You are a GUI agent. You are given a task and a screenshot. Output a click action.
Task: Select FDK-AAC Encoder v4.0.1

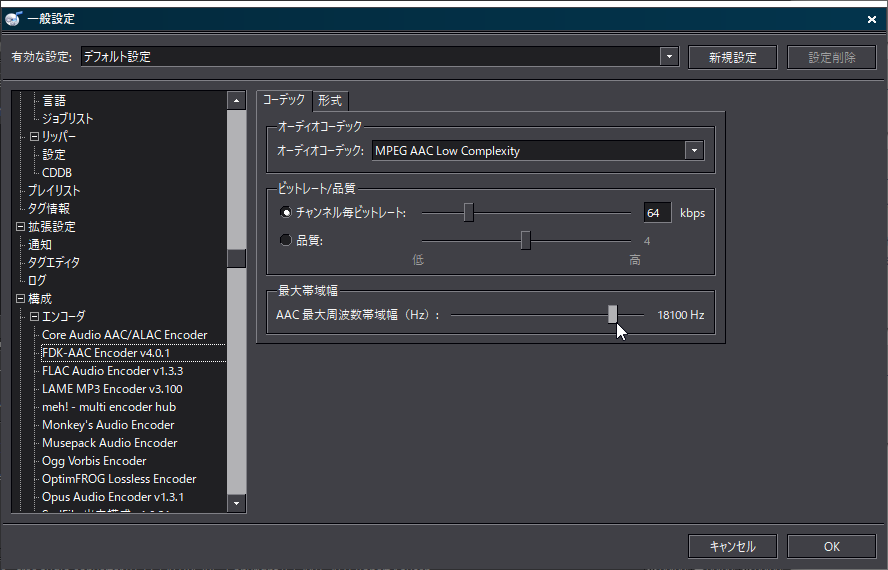click(x=106, y=353)
